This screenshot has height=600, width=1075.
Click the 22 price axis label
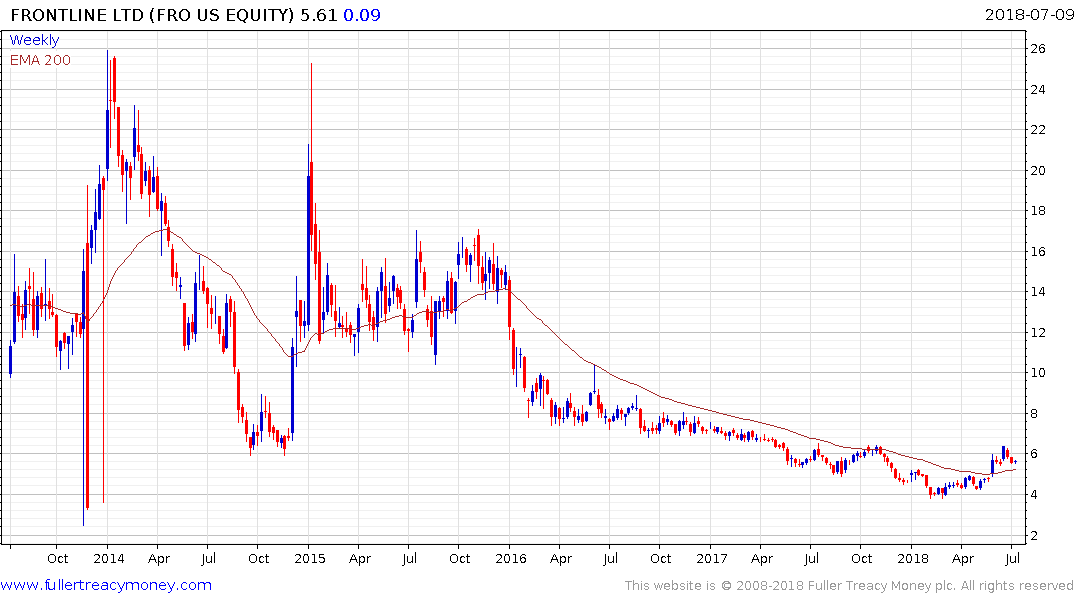click(1038, 130)
